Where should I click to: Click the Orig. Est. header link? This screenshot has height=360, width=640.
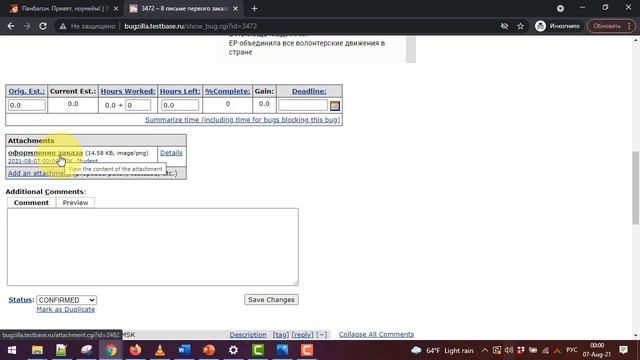(27, 91)
